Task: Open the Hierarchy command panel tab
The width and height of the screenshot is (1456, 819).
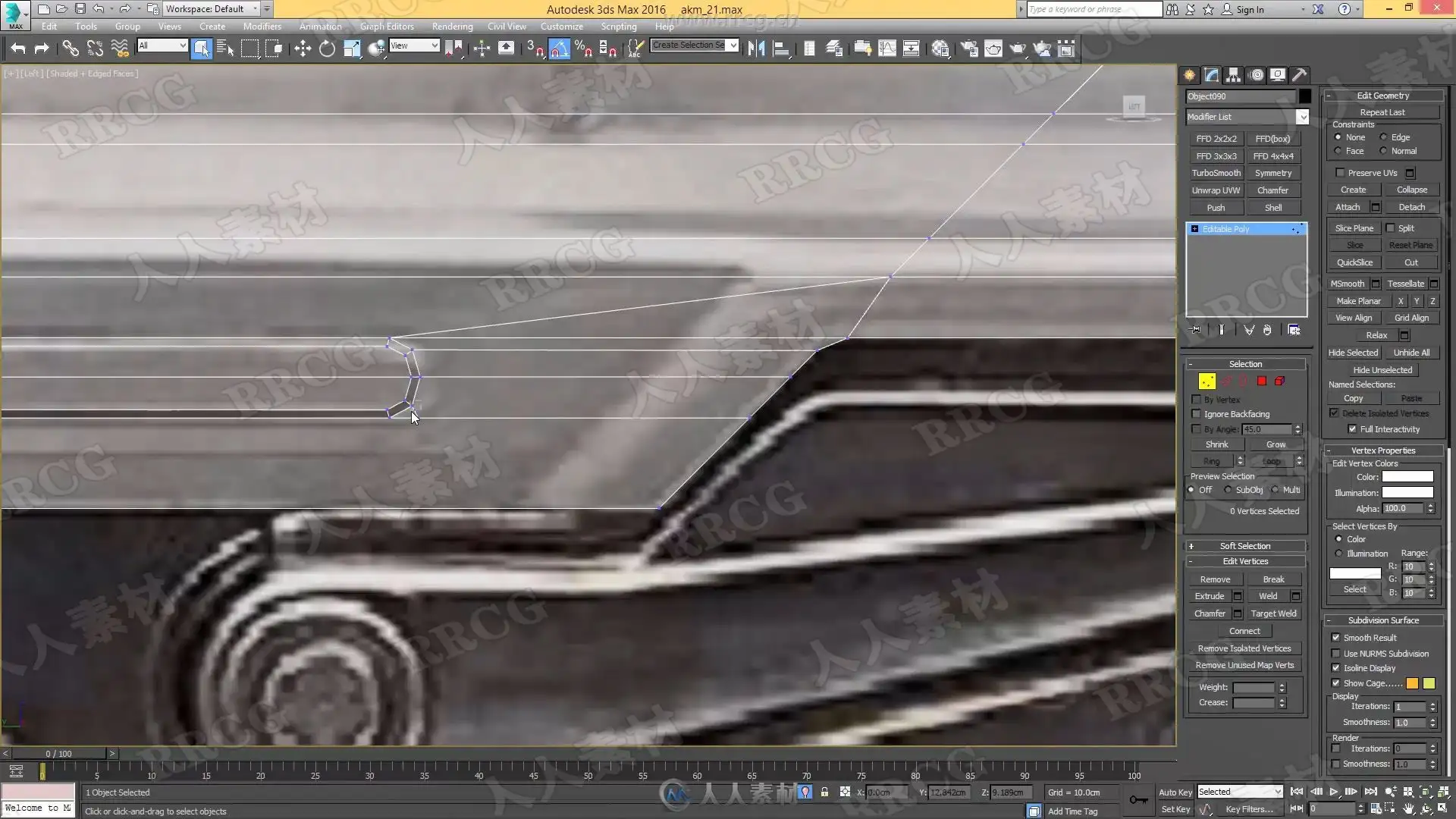Action: (x=1233, y=75)
